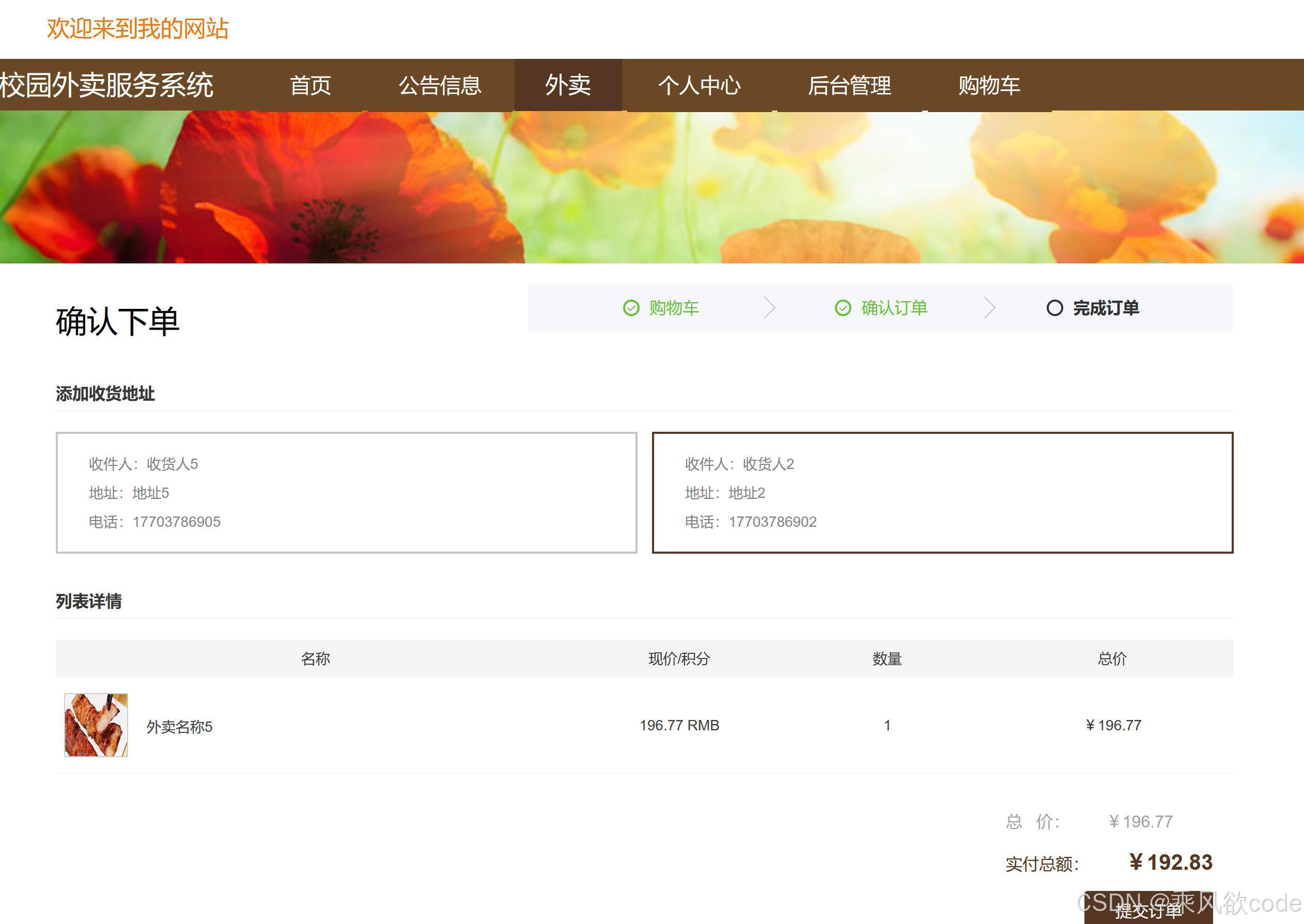The height and width of the screenshot is (924, 1304).
Task: Click the green check icon beside 确认订单 step
Action: coord(843,308)
